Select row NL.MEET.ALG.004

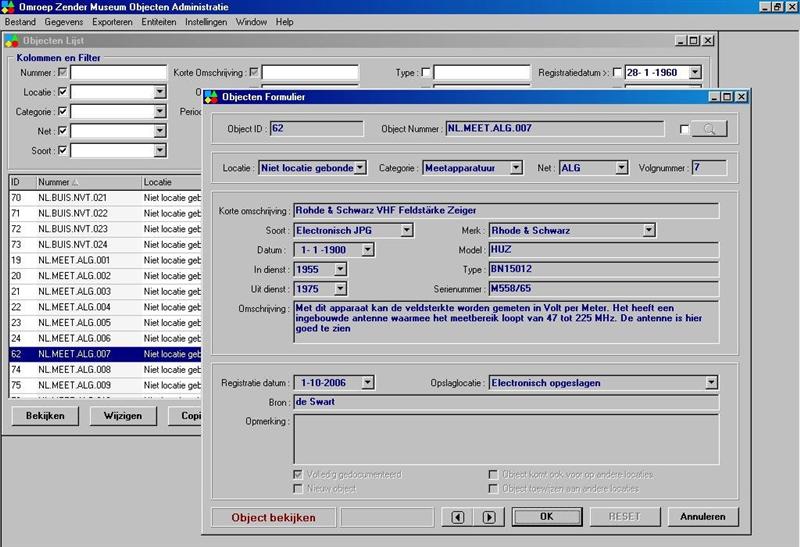105,307
